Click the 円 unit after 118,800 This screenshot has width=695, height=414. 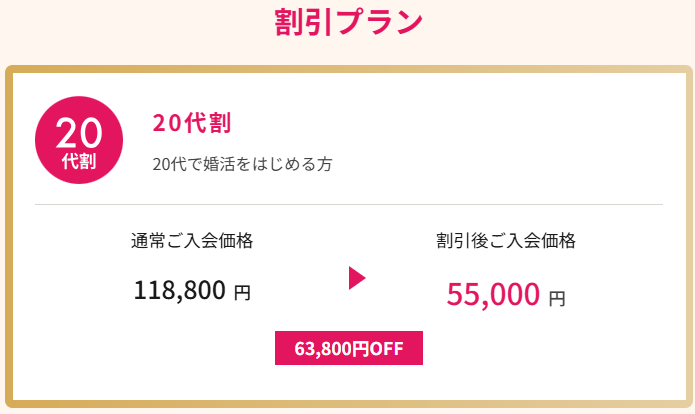(242, 293)
